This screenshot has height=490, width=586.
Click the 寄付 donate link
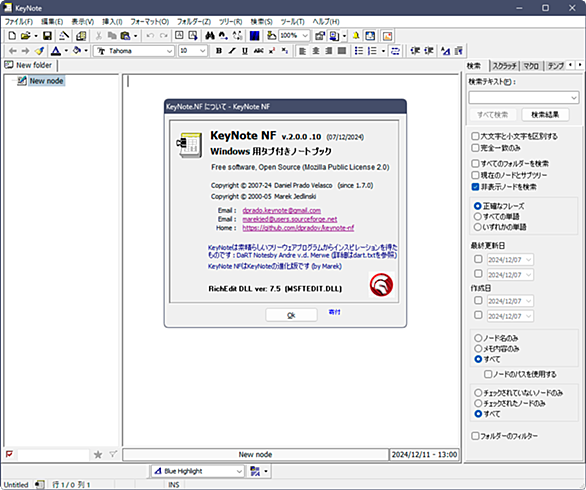tap(334, 312)
